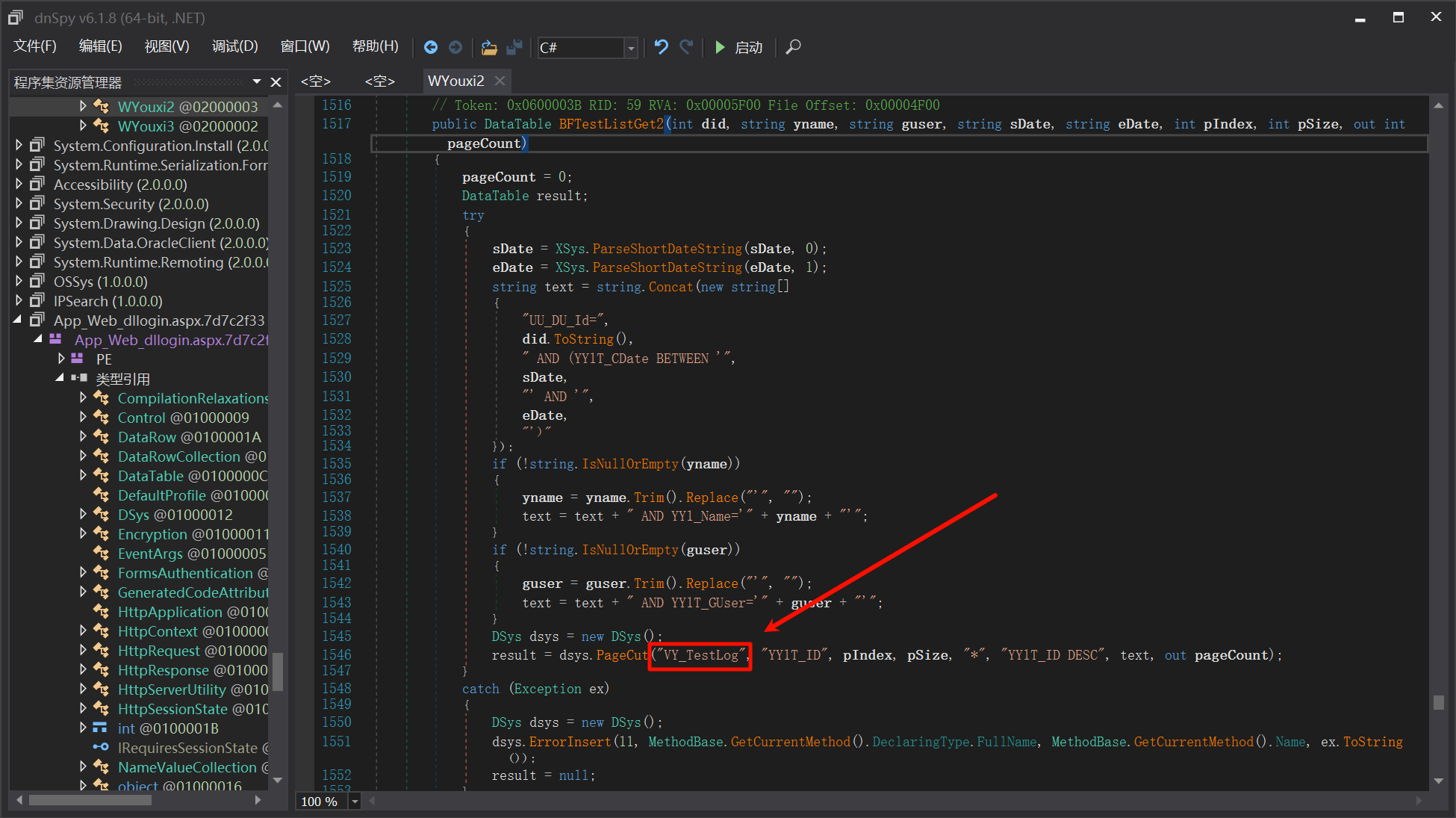Screen dimensions: 1456x818
Task: Open the 文件(F) menu
Action: 35,46
